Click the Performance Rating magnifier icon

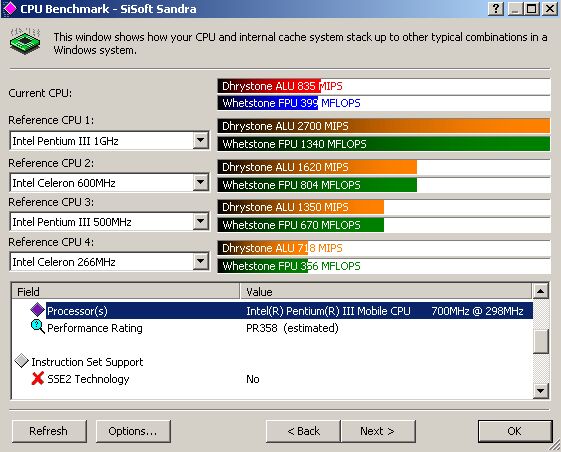click(38, 327)
